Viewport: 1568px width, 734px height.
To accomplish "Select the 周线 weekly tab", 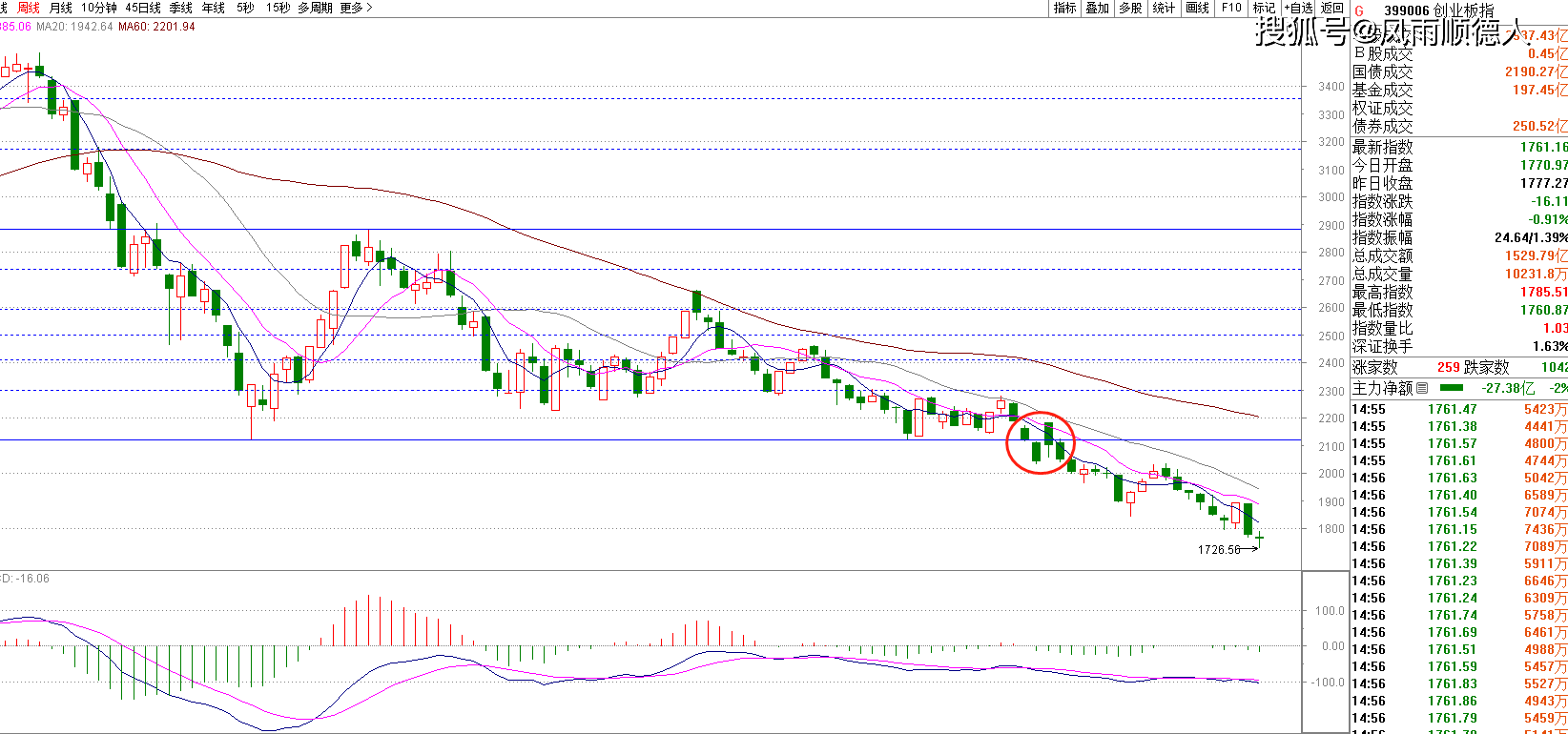I will 29,8.
